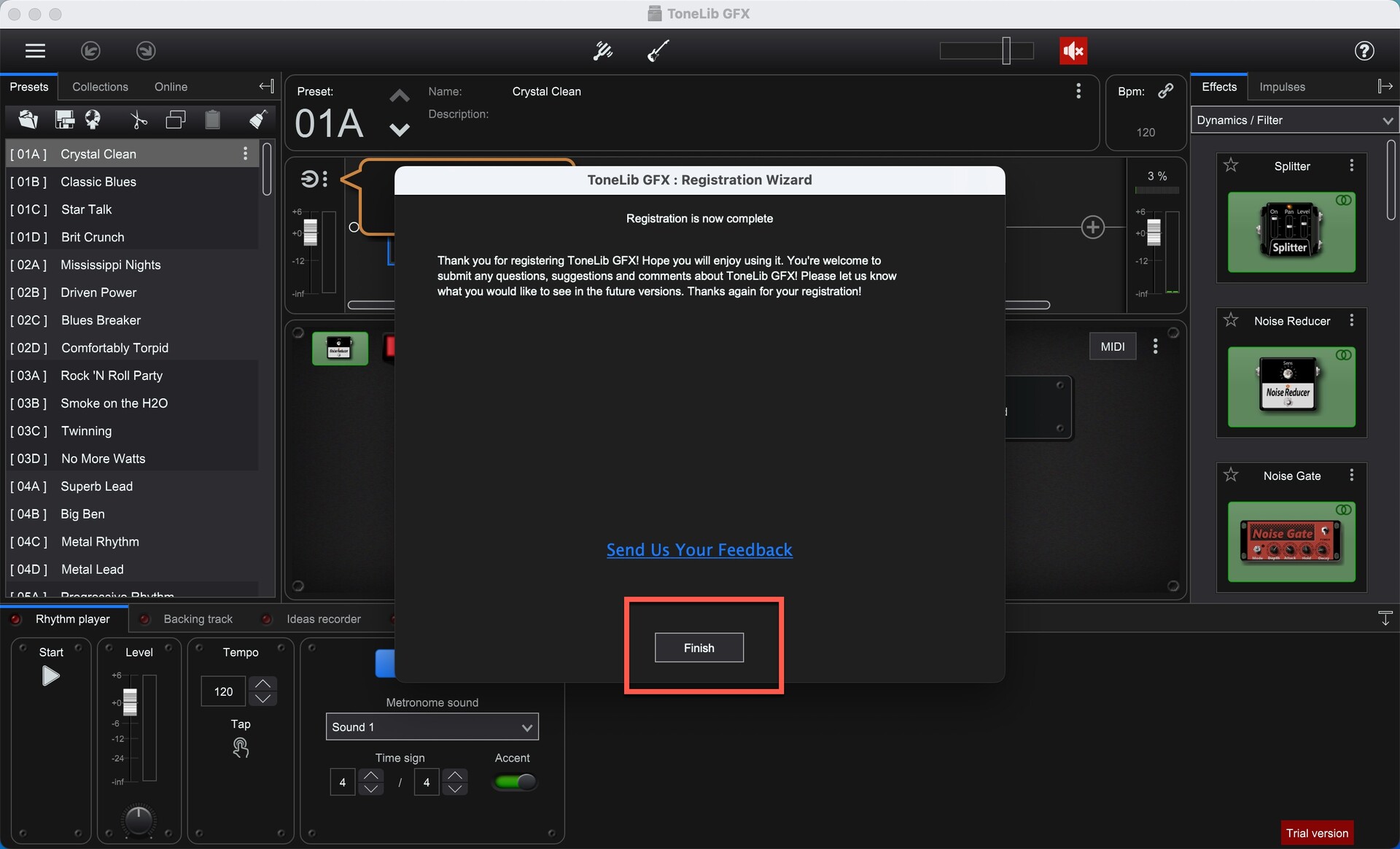Increase tempo with up arrow
The height and width of the screenshot is (849, 1400).
[x=263, y=683]
